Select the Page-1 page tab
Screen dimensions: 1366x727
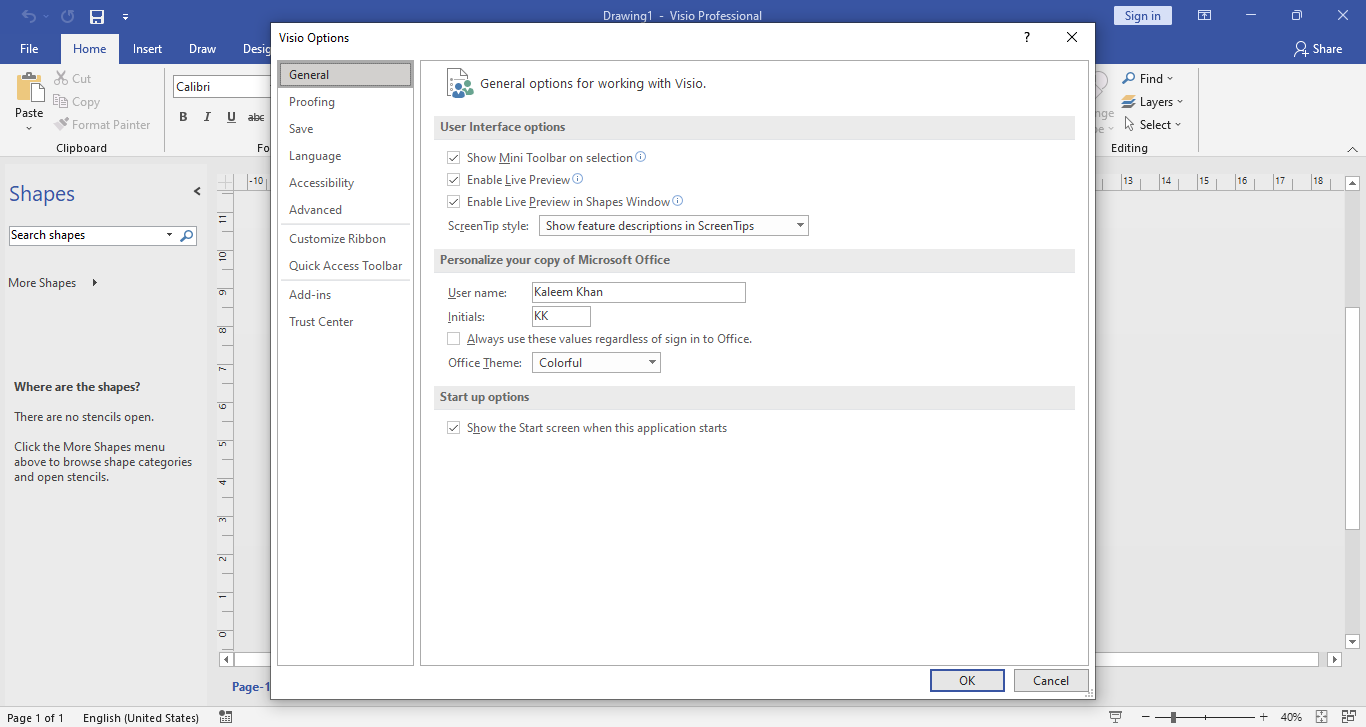(x=250, y=687)
